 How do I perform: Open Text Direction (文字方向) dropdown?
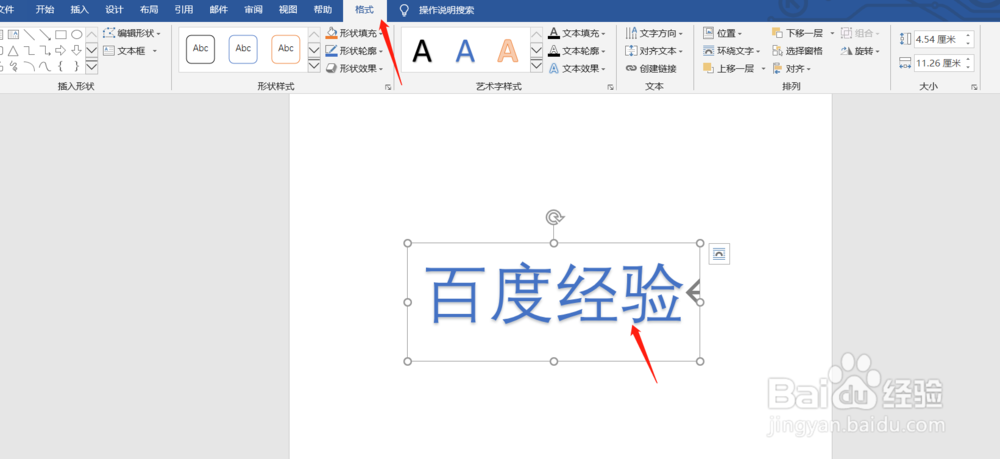coord(654,33)
